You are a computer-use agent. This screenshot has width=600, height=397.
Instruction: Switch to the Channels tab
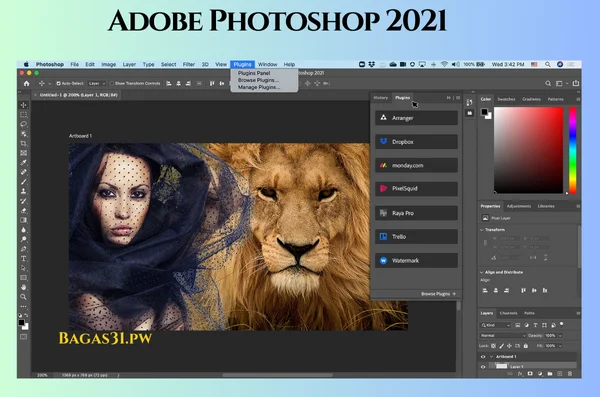[508, 313]
